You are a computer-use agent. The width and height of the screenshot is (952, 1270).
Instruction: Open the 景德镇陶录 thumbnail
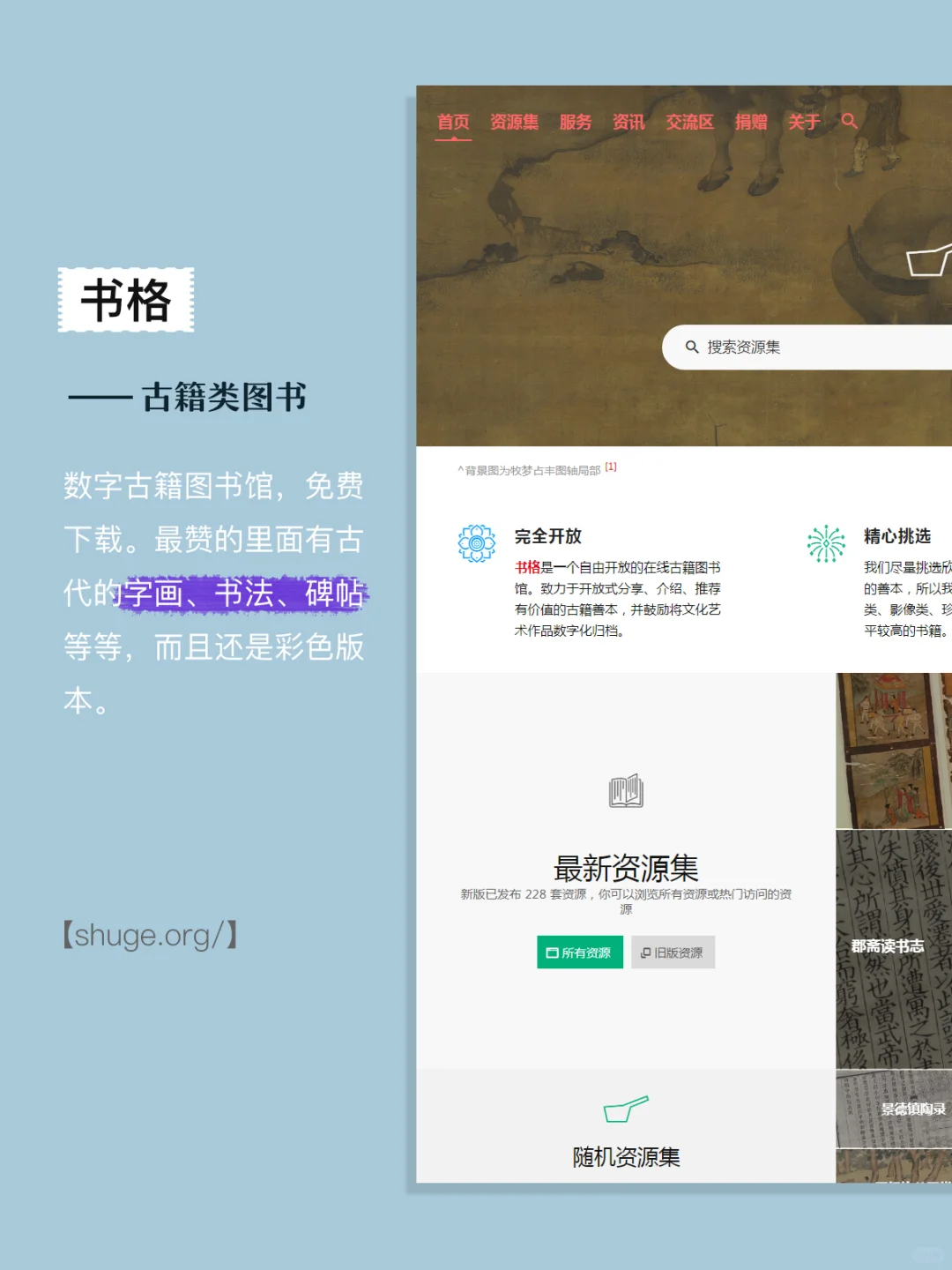tap(894, 1109)
